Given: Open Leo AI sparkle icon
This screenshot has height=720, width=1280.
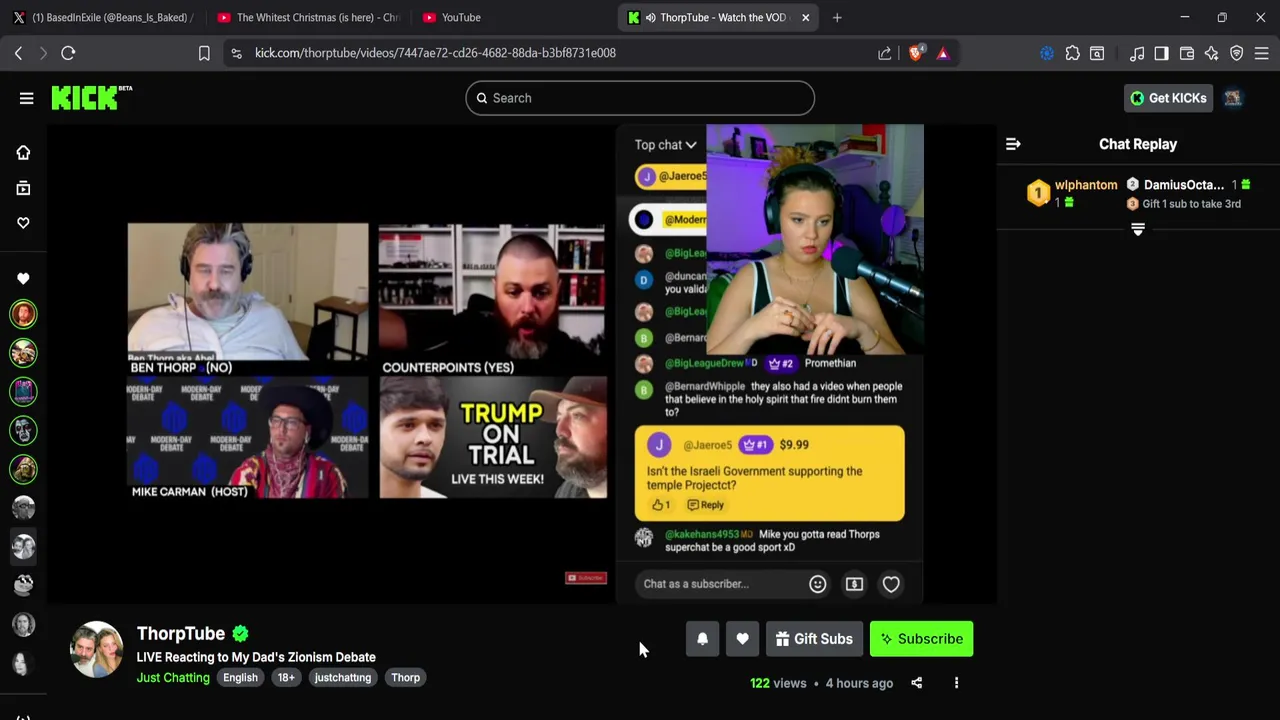Looking at the screenshot, I should coord(1212,53).
